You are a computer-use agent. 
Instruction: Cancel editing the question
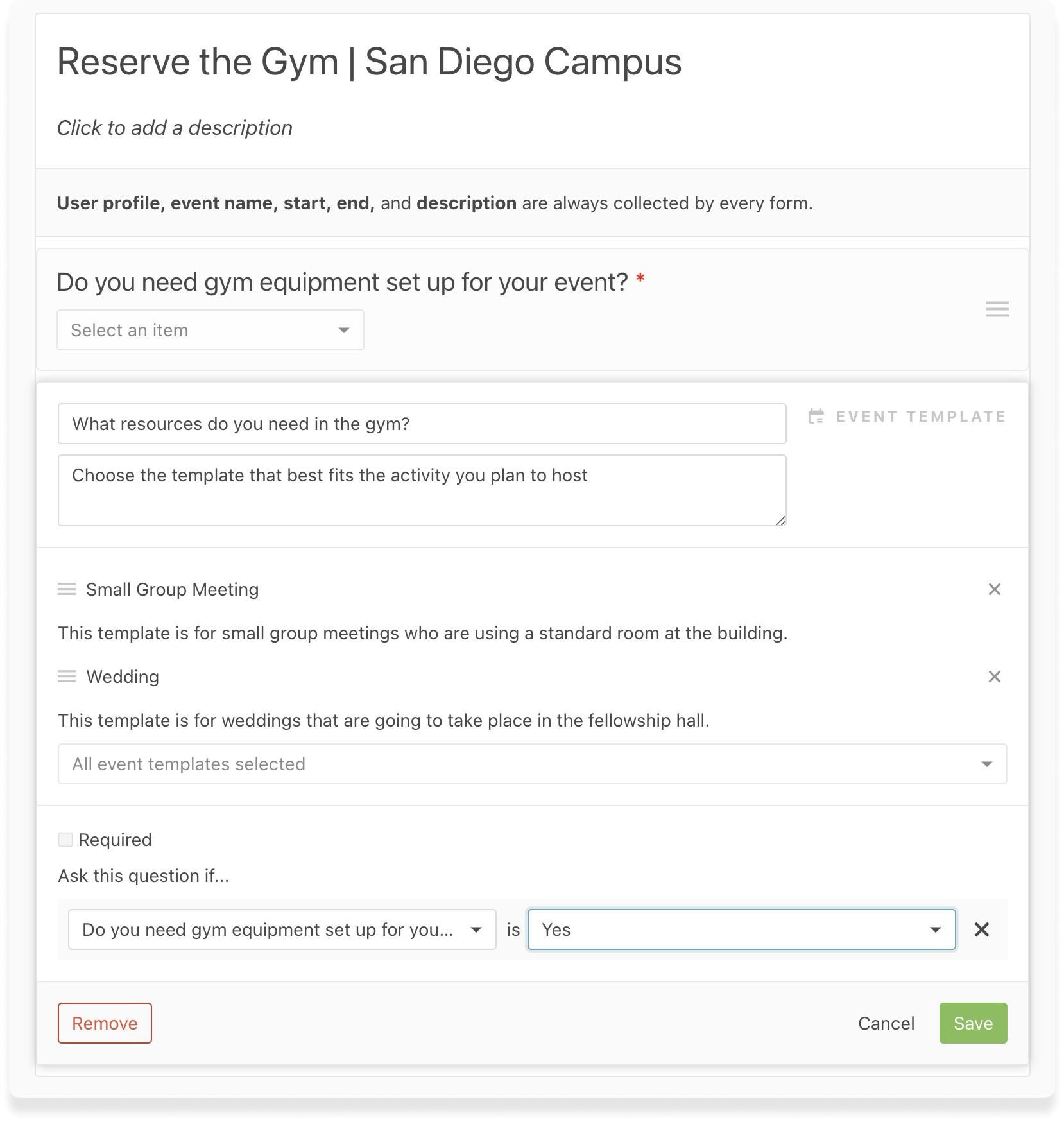pos(886,1023)
